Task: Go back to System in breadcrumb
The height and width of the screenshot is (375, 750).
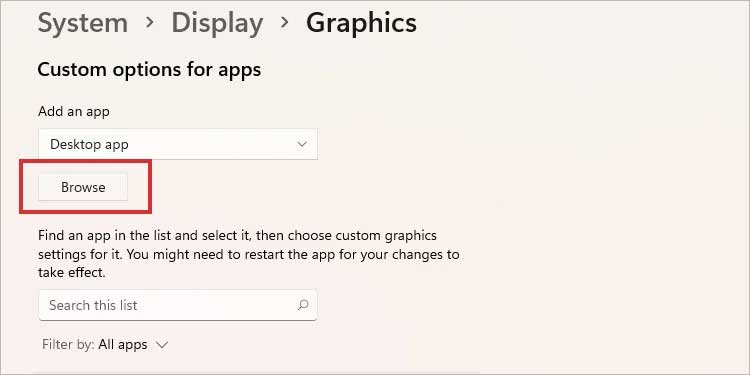Action: coord(83,22)
